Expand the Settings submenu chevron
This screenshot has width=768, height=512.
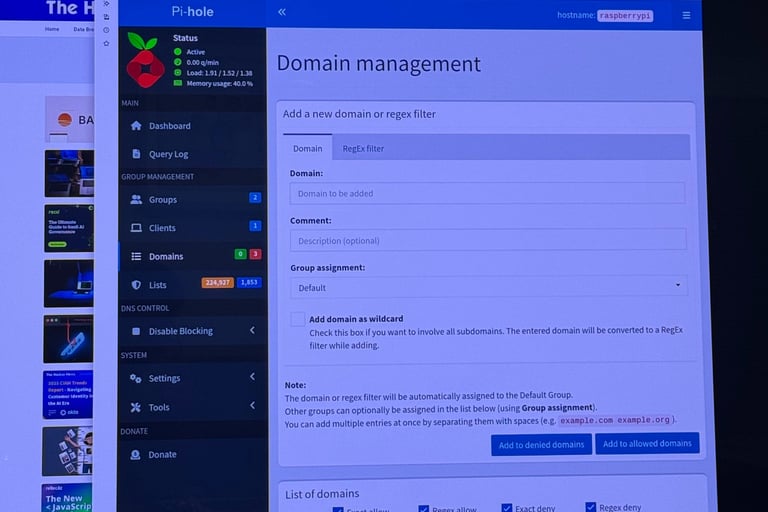[x=252, y=377]
